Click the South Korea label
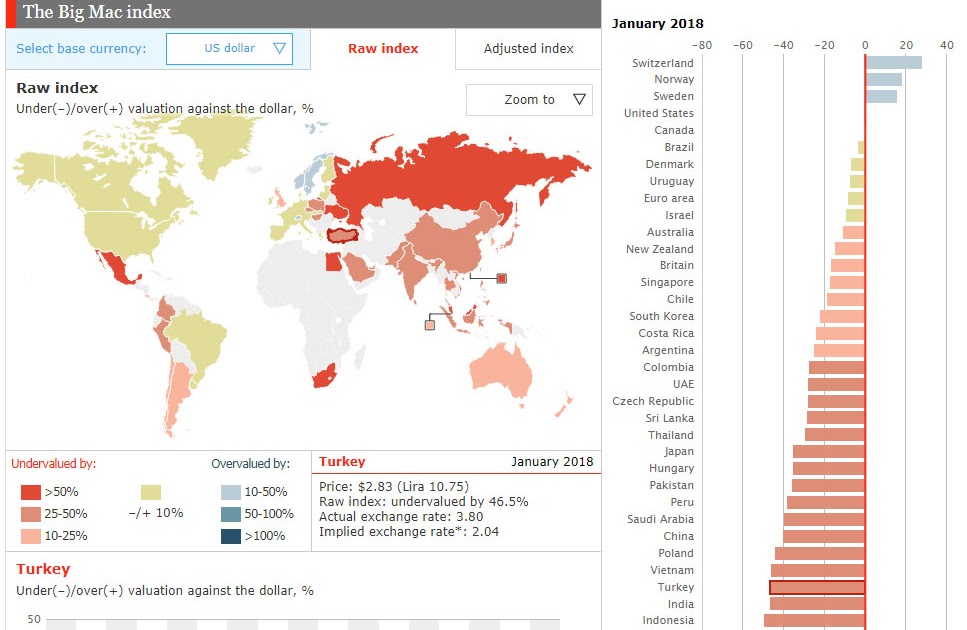 tap(661, 316)
